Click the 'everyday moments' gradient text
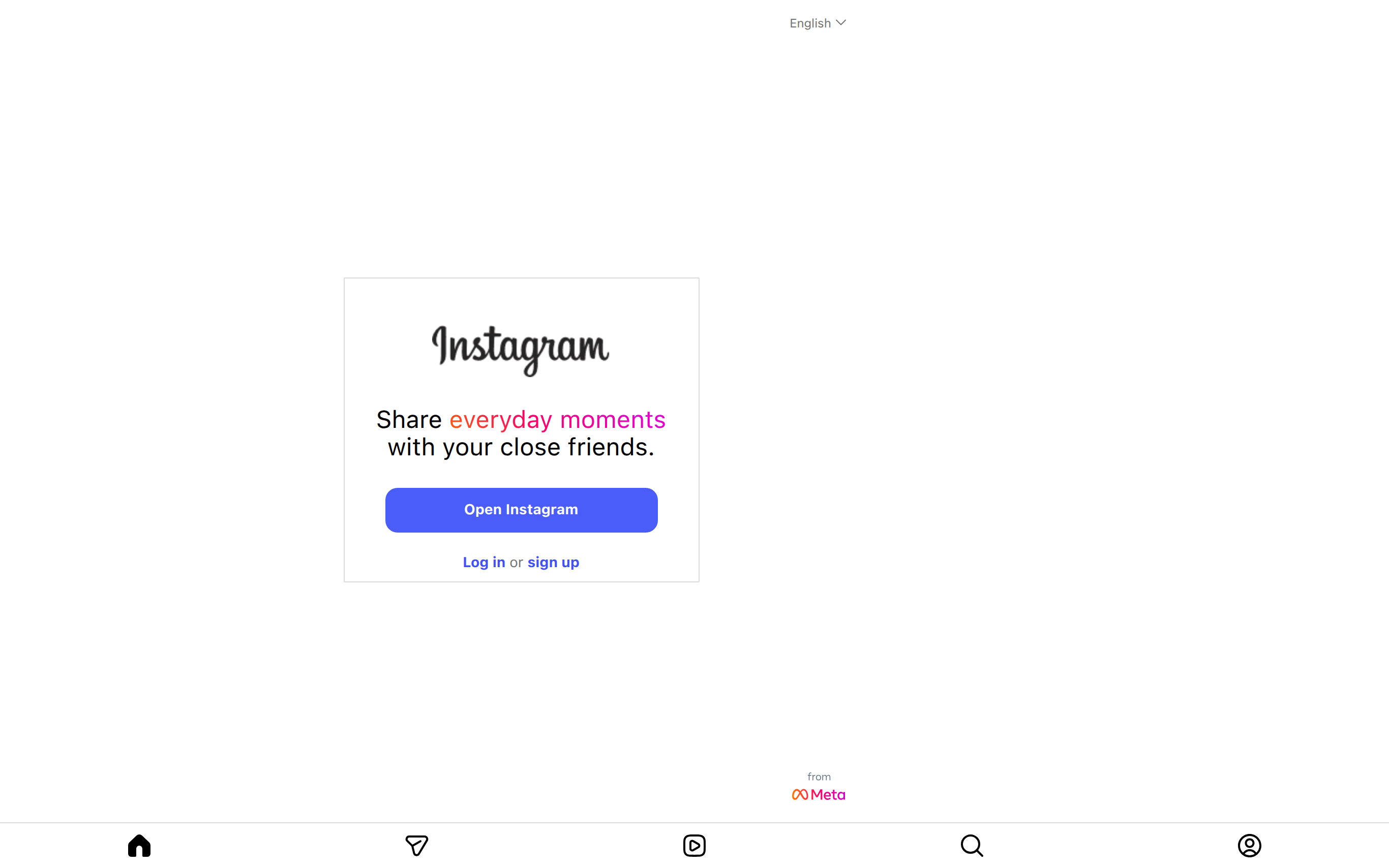The width and height of the screenshot is (1389, 868). (x=557, y=420)
